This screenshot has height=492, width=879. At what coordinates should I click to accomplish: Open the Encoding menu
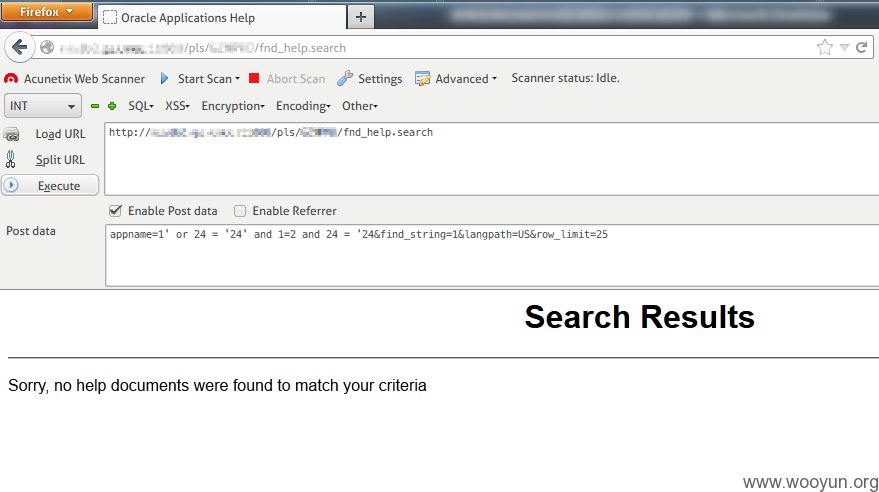pyautogui.click(x=303, y=106)
